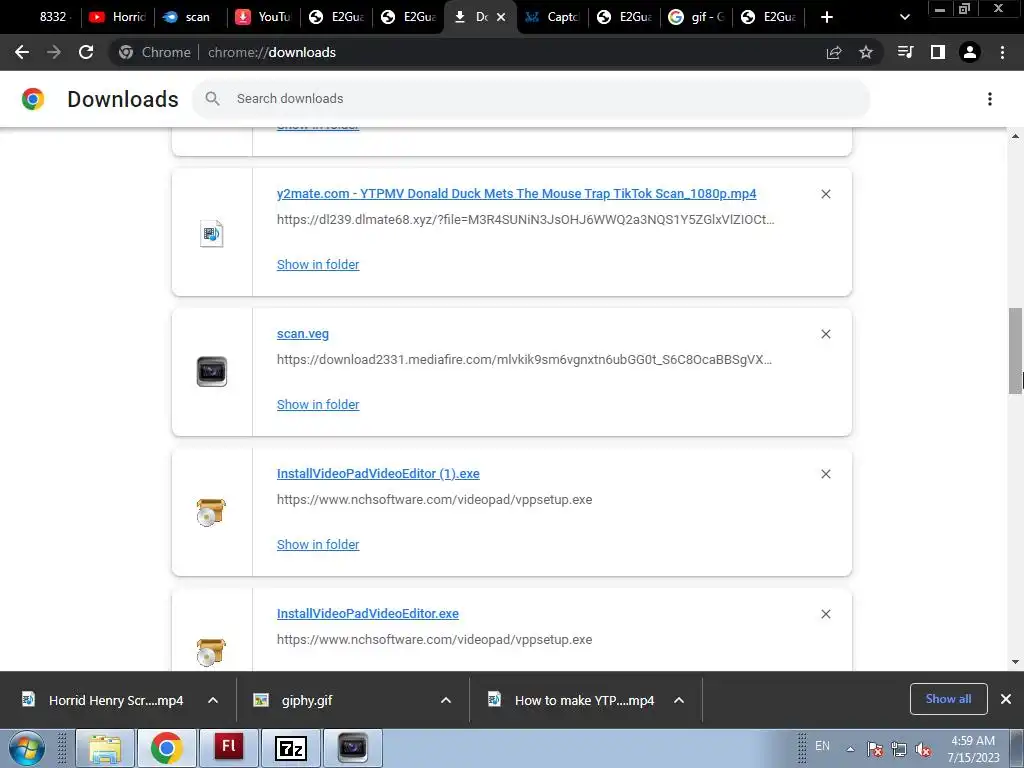Viewport: 1024px width, 768px height.
Task: Close the active Downloads tab
Action: (x=501, y=17)
